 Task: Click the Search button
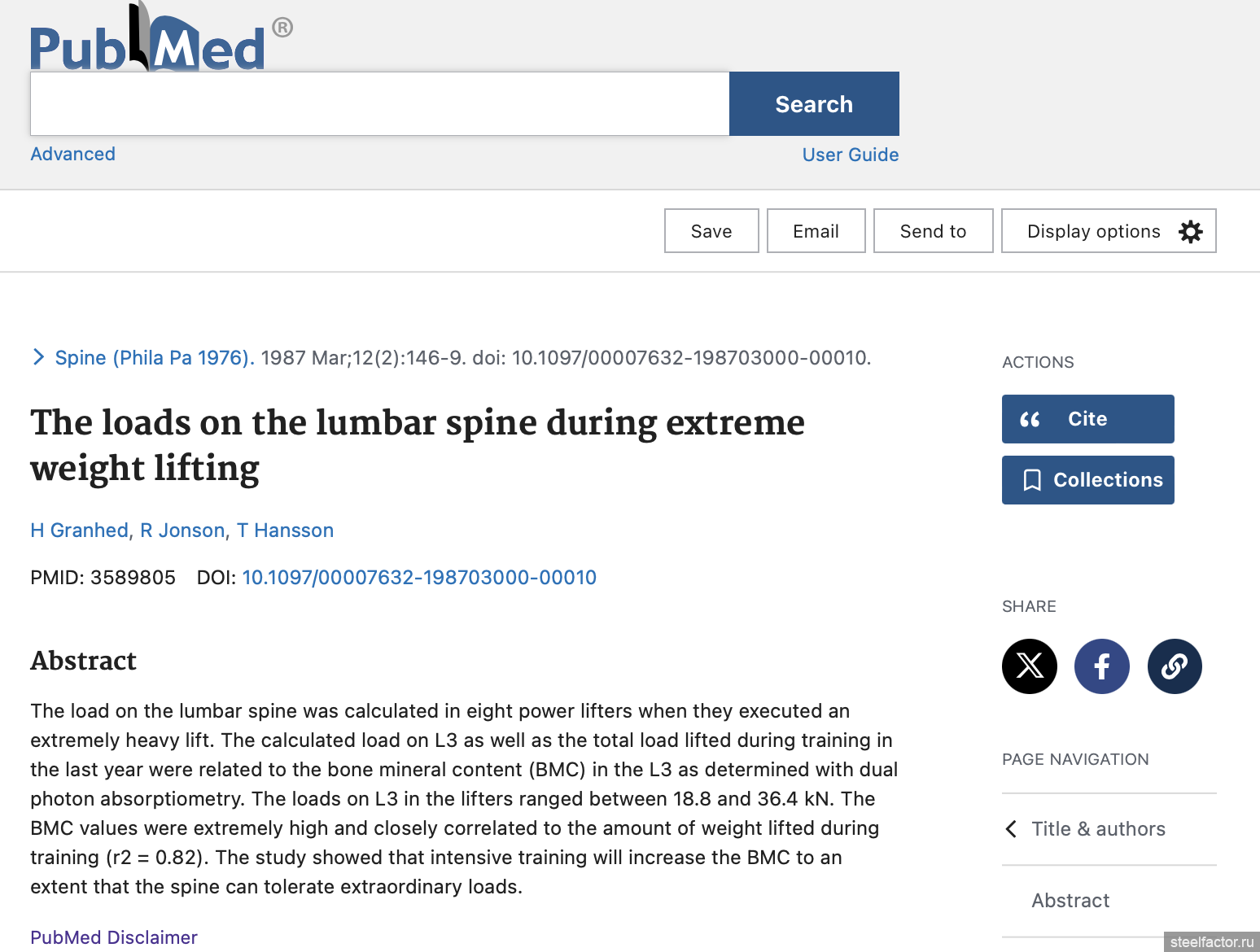(814, 104)
